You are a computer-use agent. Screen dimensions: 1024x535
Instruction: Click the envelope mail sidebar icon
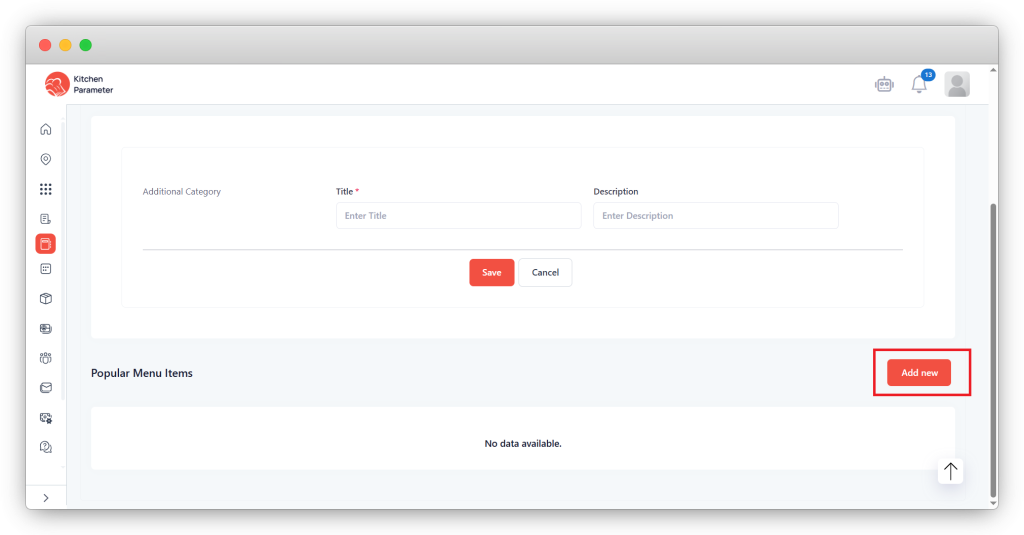[x=45, y=388]
